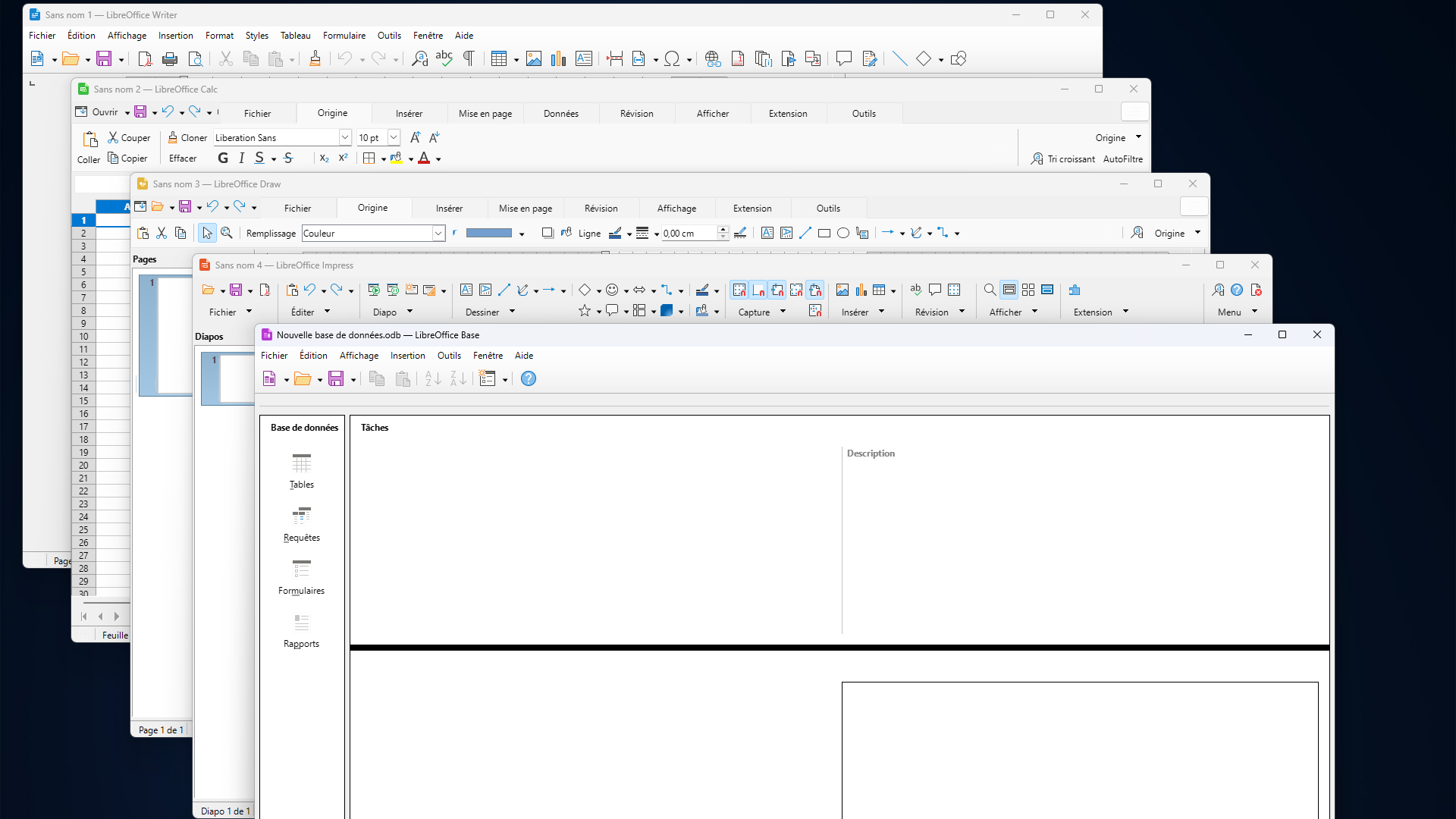Viewport: 1456px width, 819px height.
Task: Toggle bold G button in Calc
Action: pos(223,158)
